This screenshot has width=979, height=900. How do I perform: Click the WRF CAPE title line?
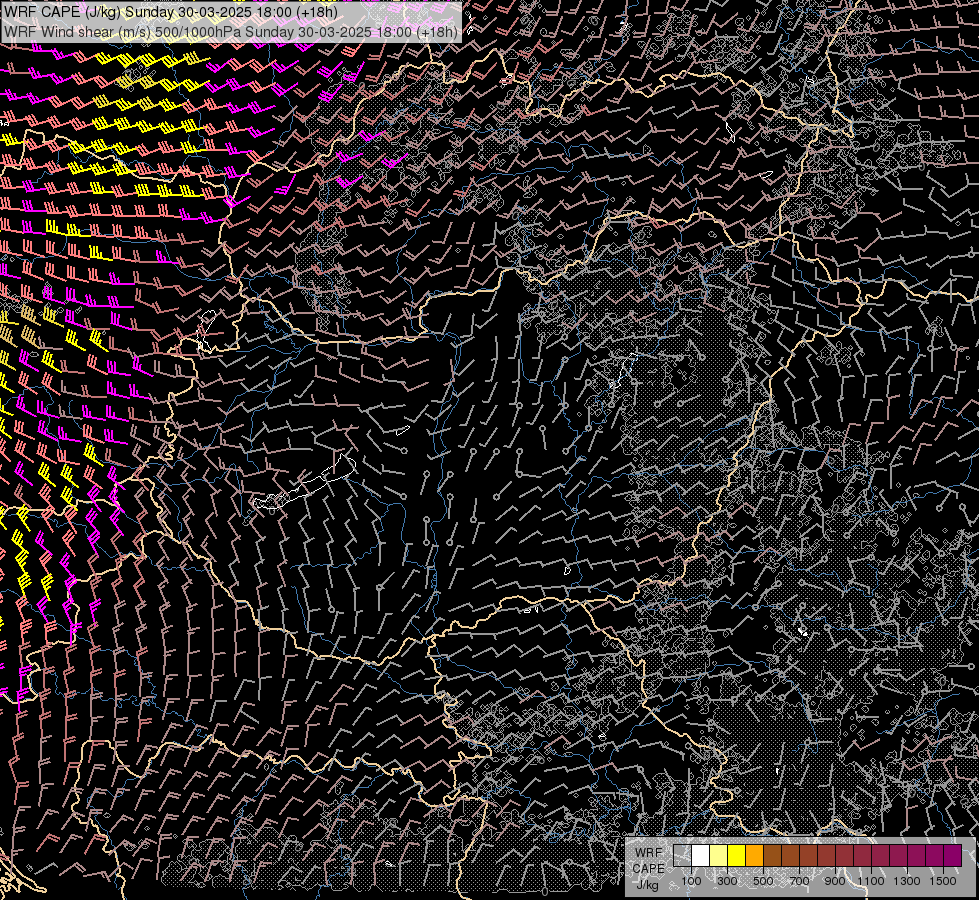tap(171, 12)
